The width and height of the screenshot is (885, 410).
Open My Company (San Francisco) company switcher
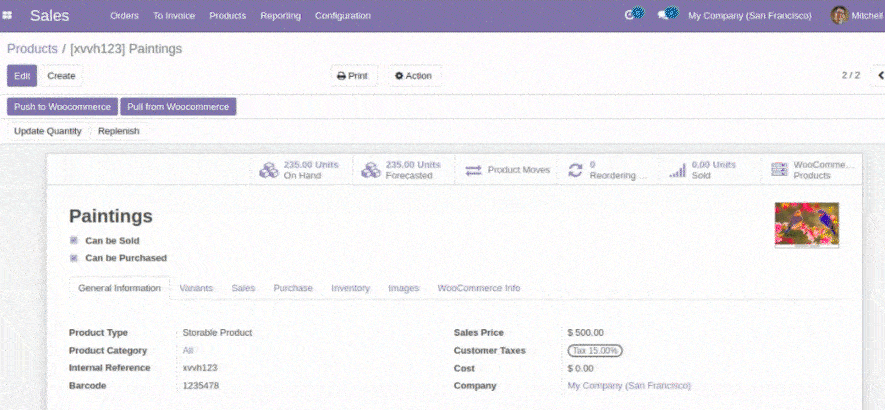click(749, 16)
